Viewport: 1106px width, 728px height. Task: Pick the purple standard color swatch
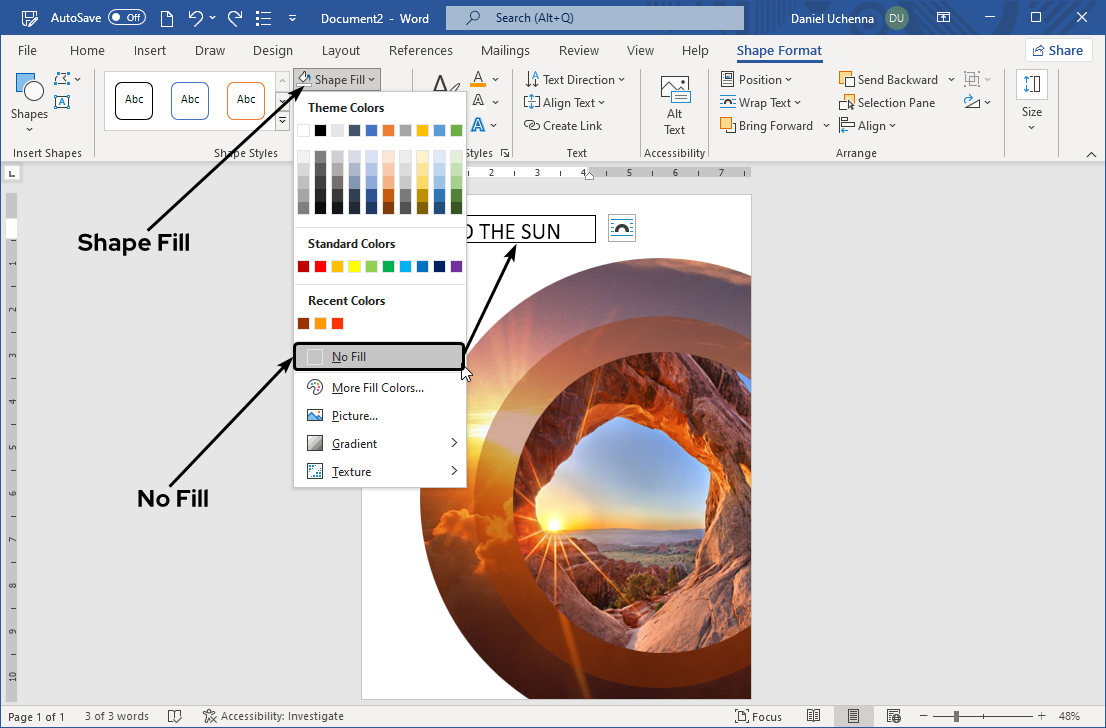457,267
